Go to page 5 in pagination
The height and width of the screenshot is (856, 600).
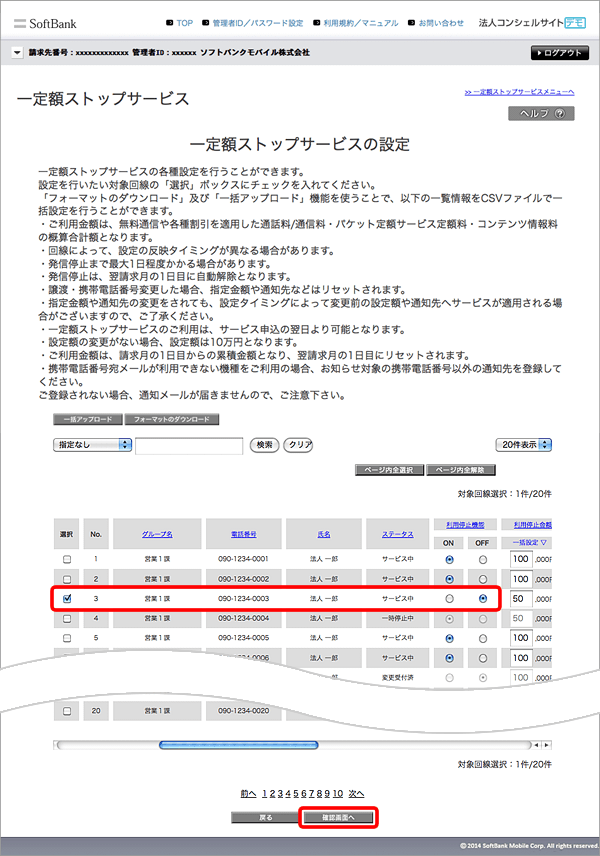click(296, 794)
